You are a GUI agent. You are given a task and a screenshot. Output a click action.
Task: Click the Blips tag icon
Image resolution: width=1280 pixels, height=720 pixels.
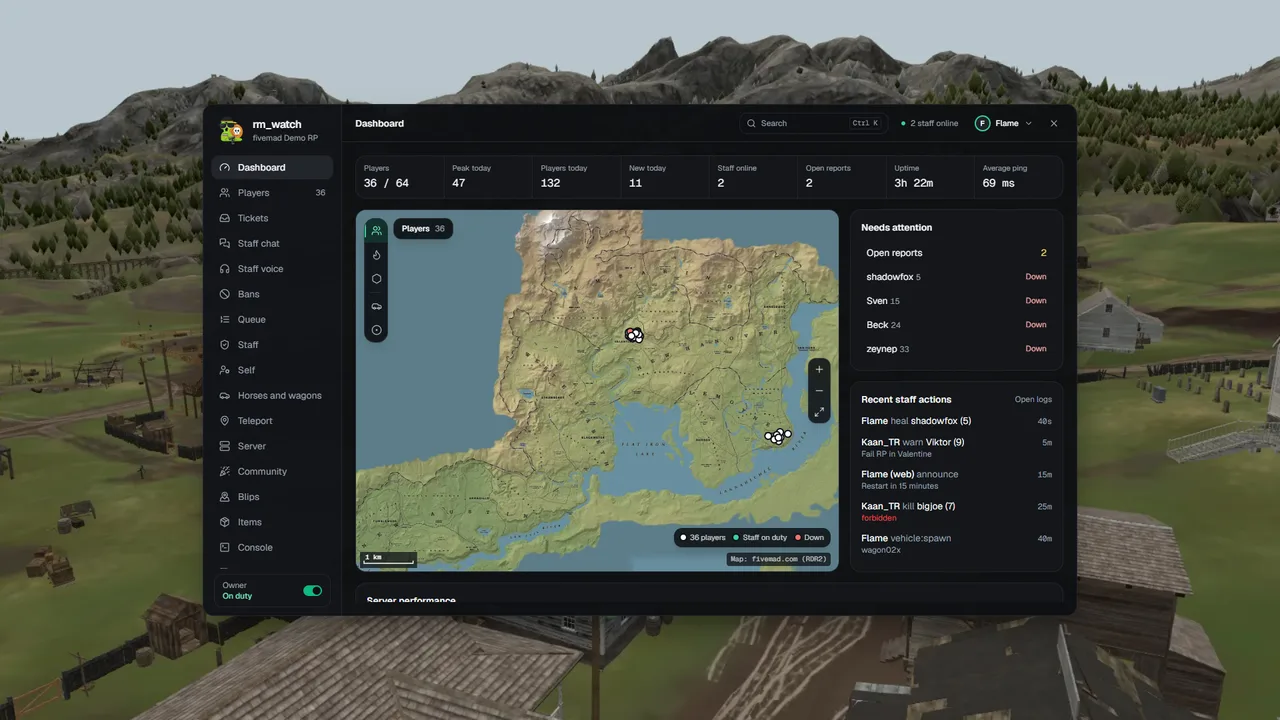tap(225, 497)
